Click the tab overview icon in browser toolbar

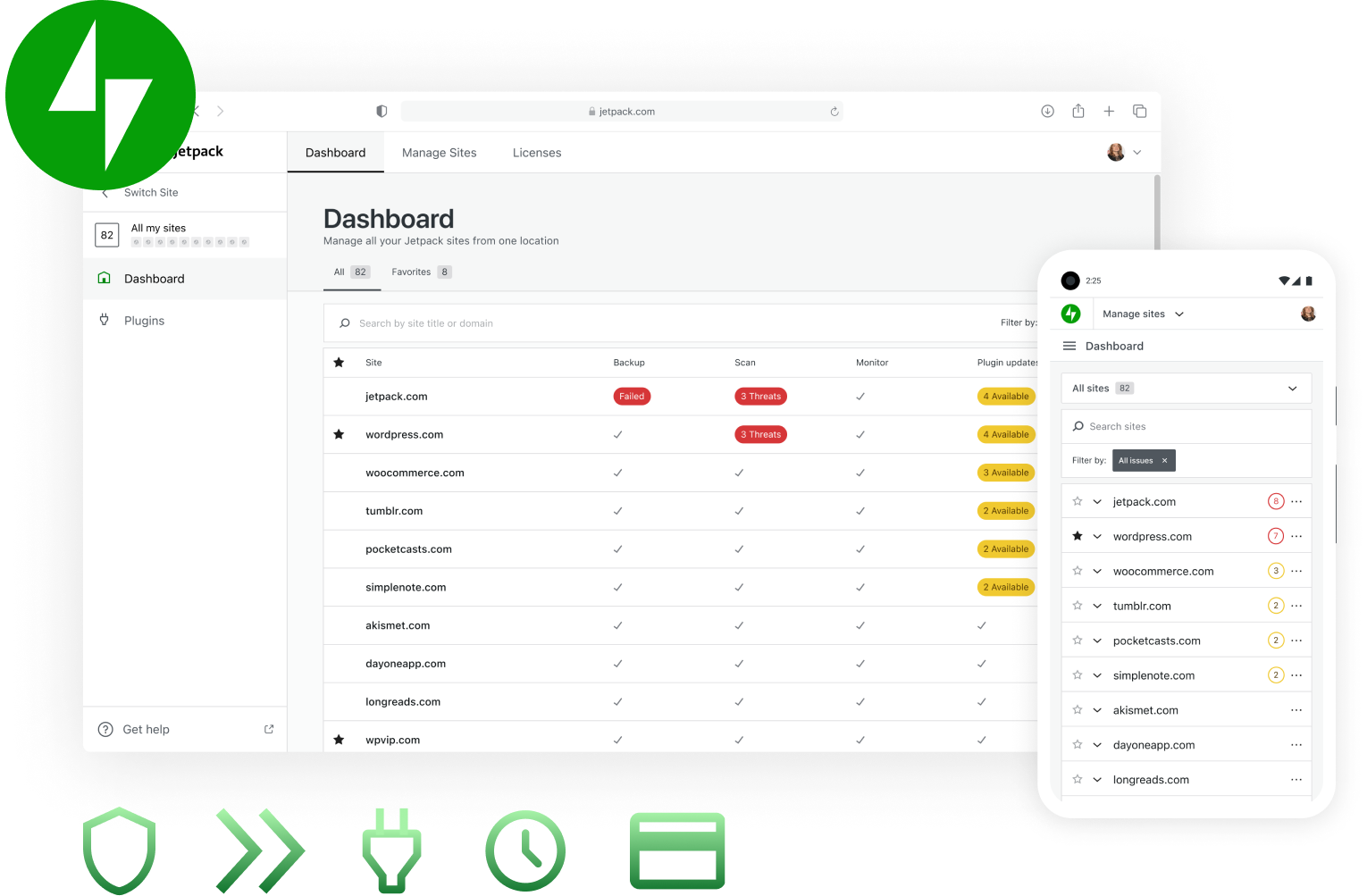[x=1139, y=111]
